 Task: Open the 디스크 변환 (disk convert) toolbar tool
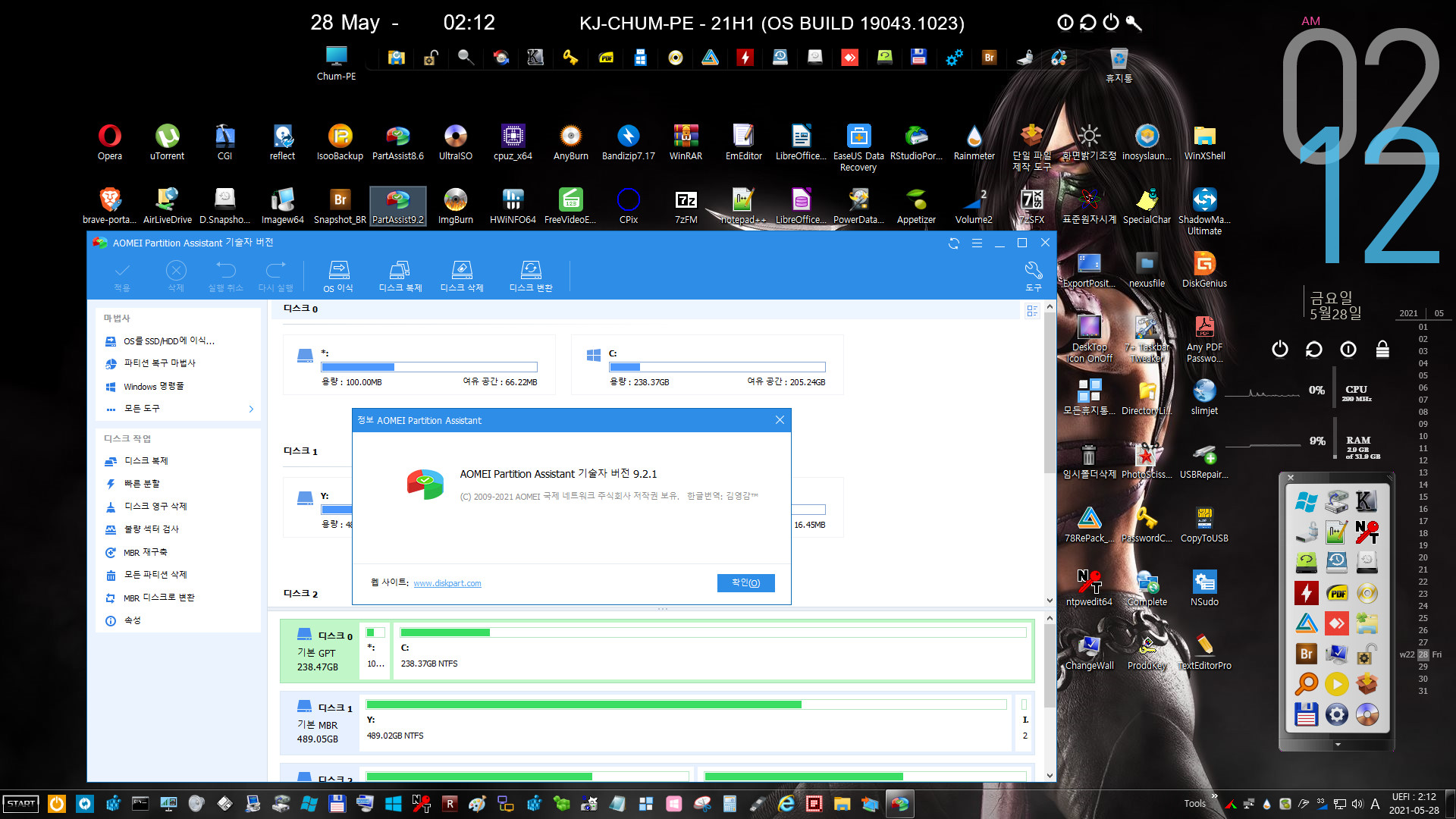pos(531,276)
